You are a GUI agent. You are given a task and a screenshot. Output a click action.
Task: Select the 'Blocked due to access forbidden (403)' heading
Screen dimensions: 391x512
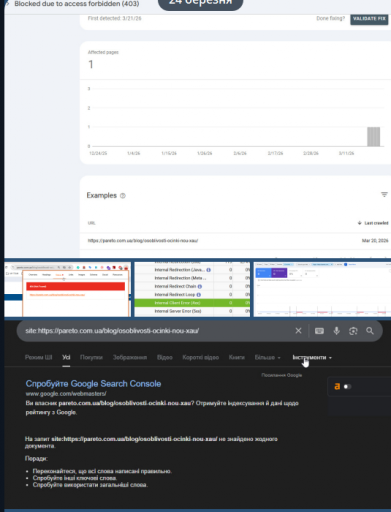point(77,4)
